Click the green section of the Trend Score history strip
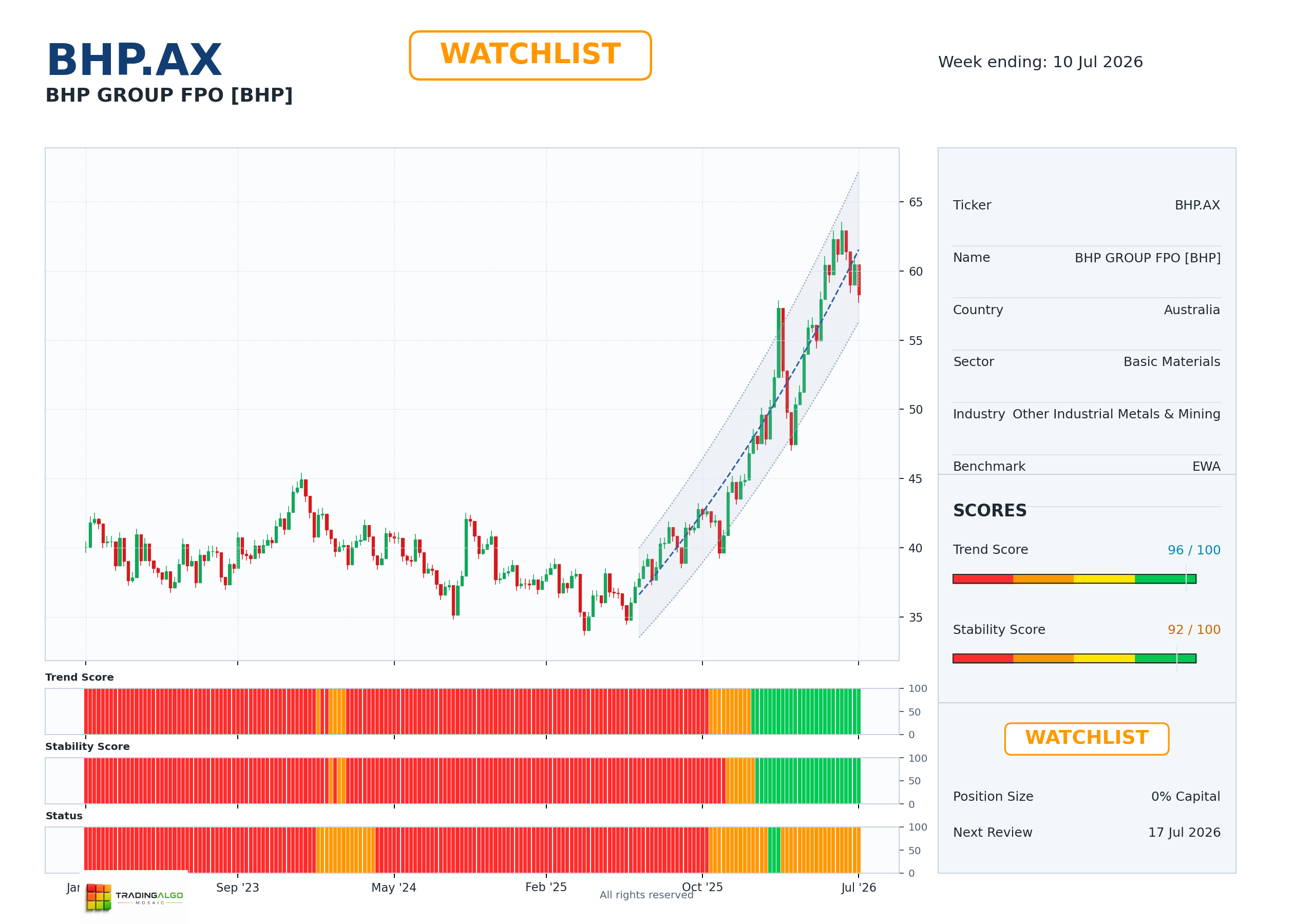 pyautogui.click(x=805, y=711)
